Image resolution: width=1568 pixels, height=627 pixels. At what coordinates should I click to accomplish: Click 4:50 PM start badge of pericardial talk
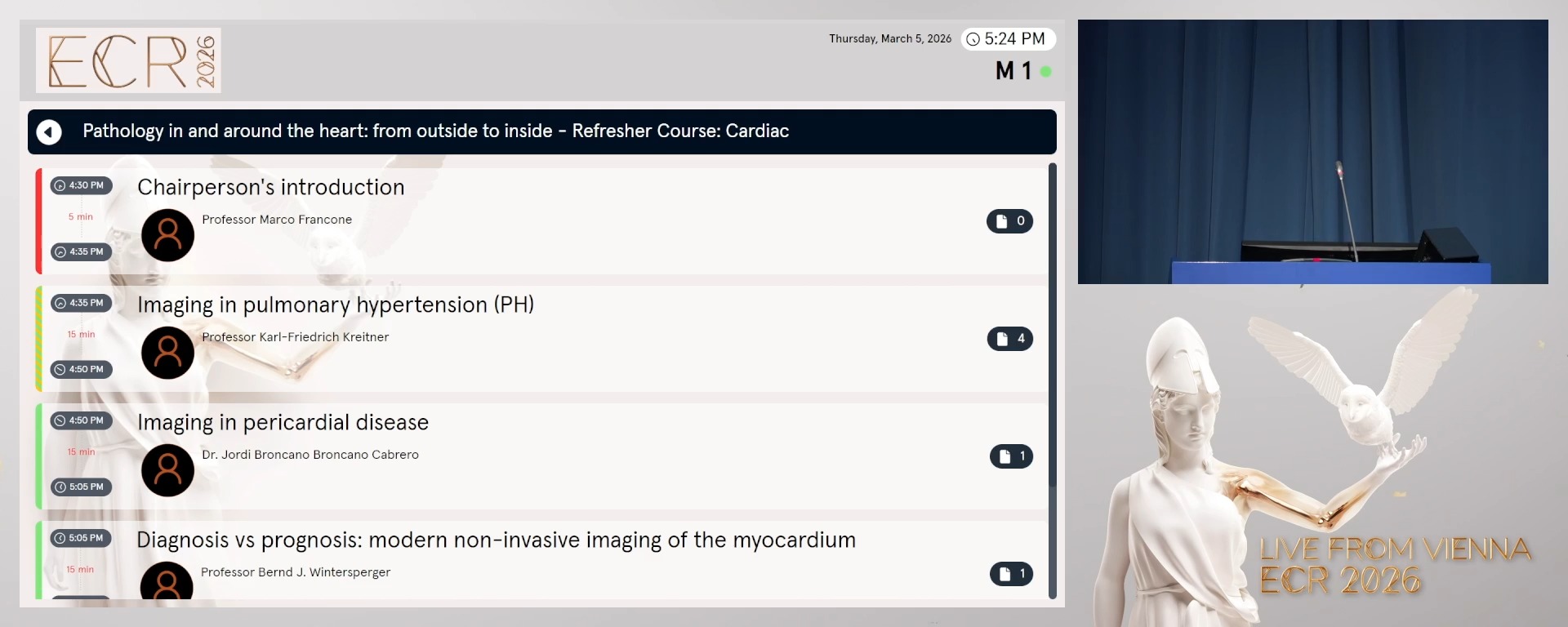pos(81,420)
